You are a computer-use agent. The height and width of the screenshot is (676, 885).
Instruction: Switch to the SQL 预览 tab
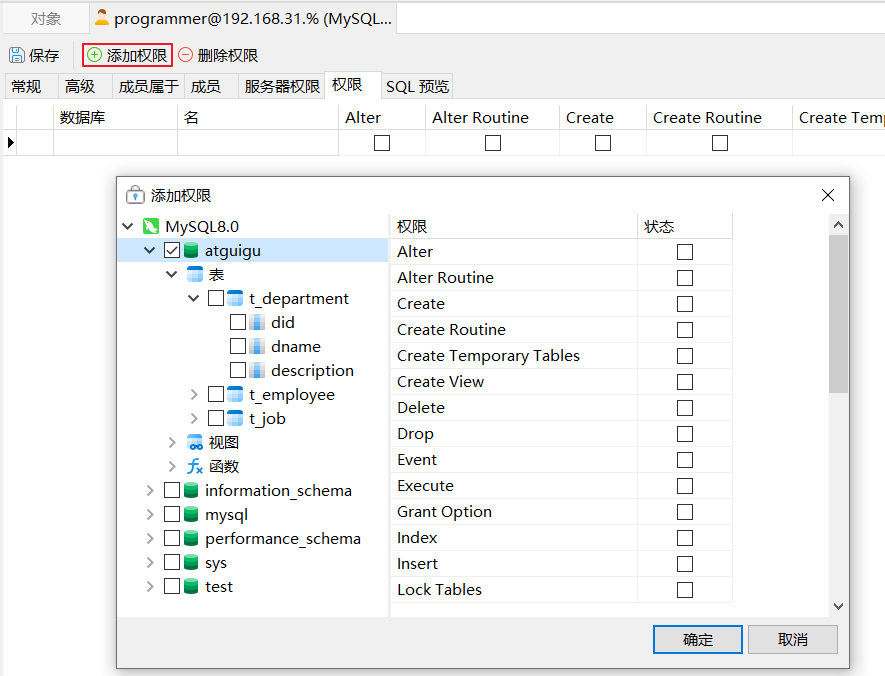pos(417,86)
